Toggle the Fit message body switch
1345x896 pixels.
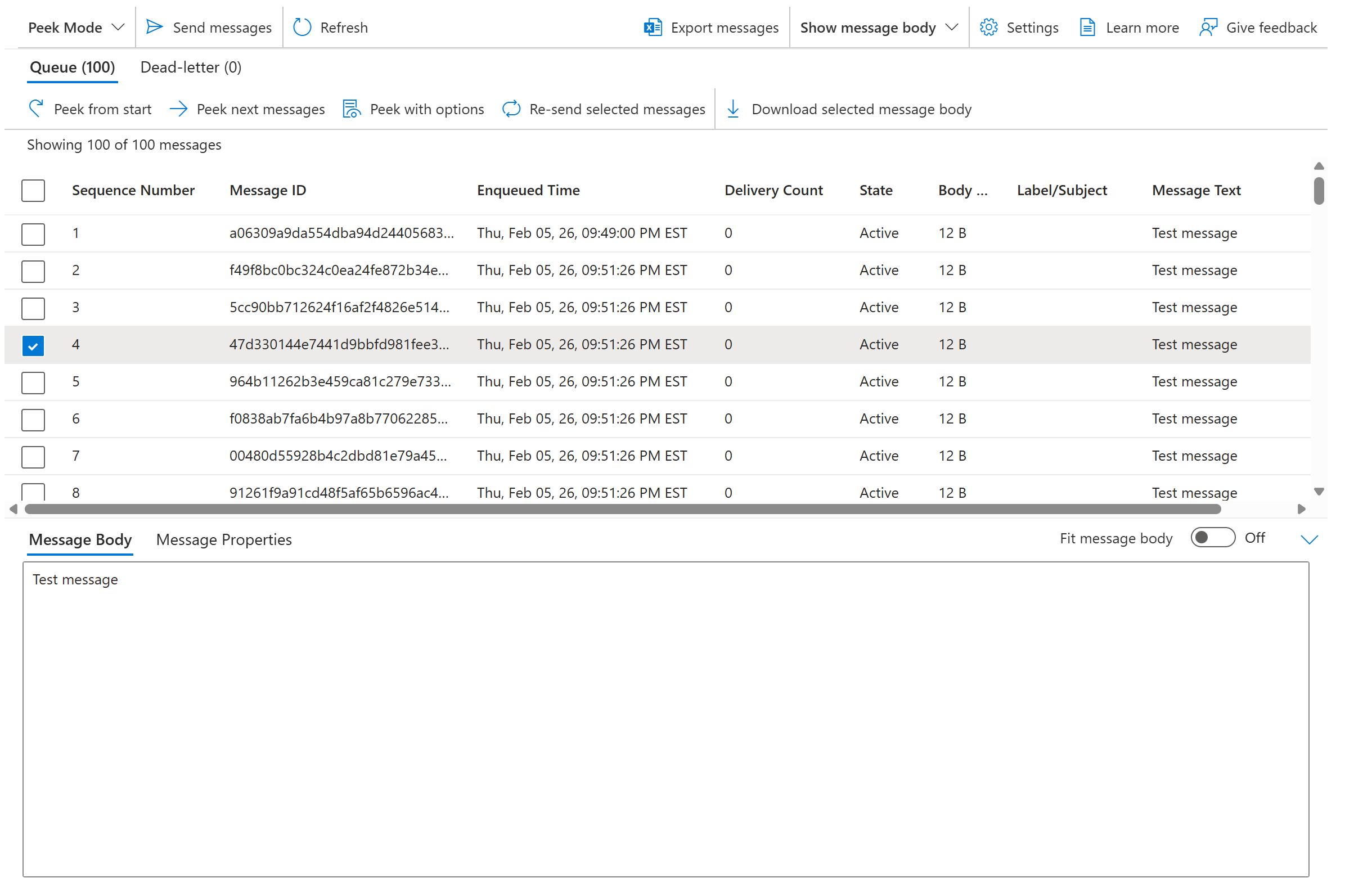click(1212, 538)
